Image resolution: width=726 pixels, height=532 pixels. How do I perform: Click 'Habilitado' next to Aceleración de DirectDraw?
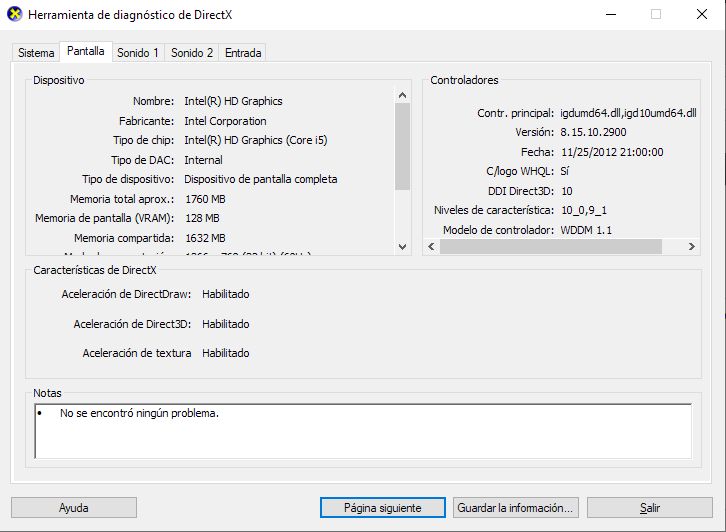[225, 294]
